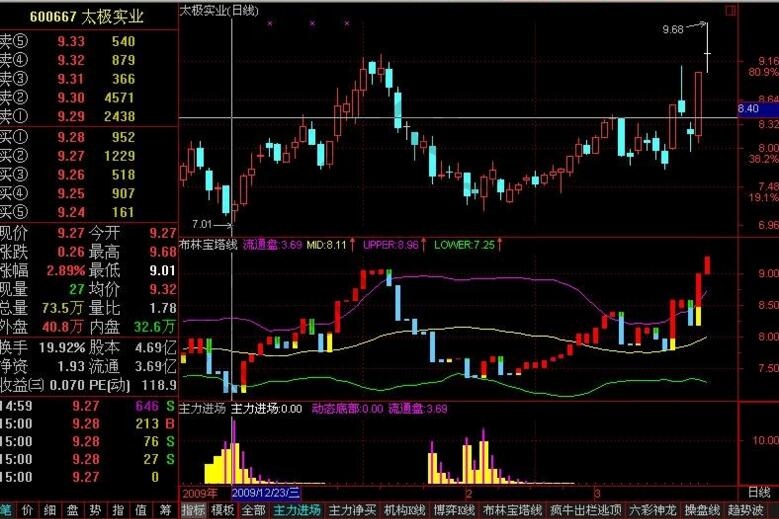
Task: Click the 2009/12/23 date label on timeline
Action: coord(266,493)
